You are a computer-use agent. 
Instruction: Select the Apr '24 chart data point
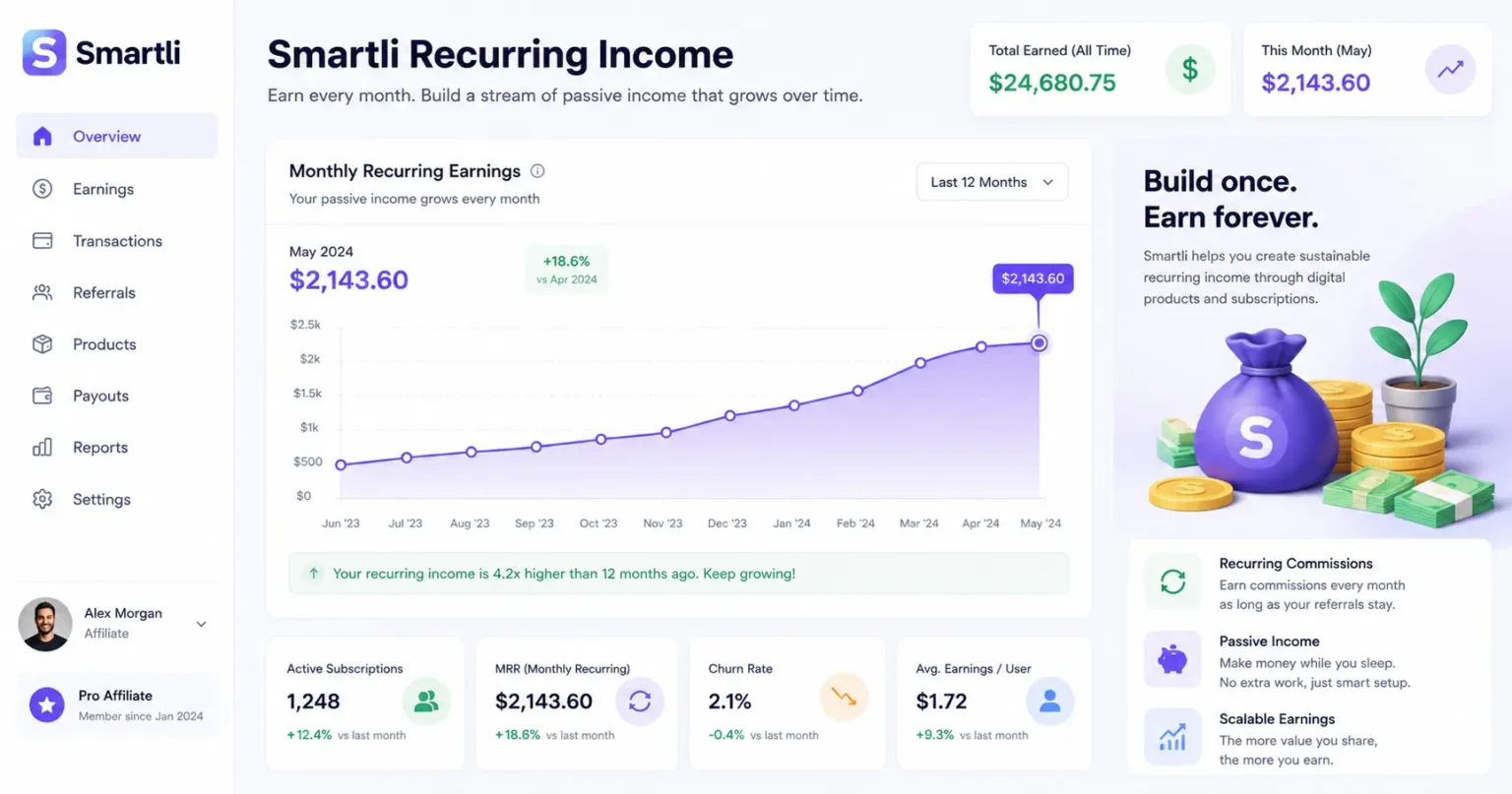pyautogui.click(x=981, y=346)
